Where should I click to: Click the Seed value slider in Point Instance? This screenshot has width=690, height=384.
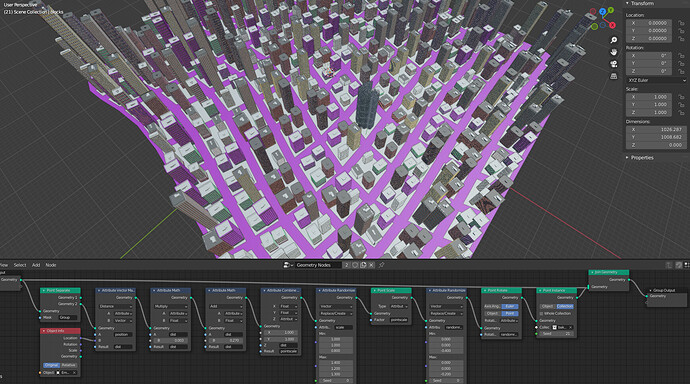[x=556, y=334]
